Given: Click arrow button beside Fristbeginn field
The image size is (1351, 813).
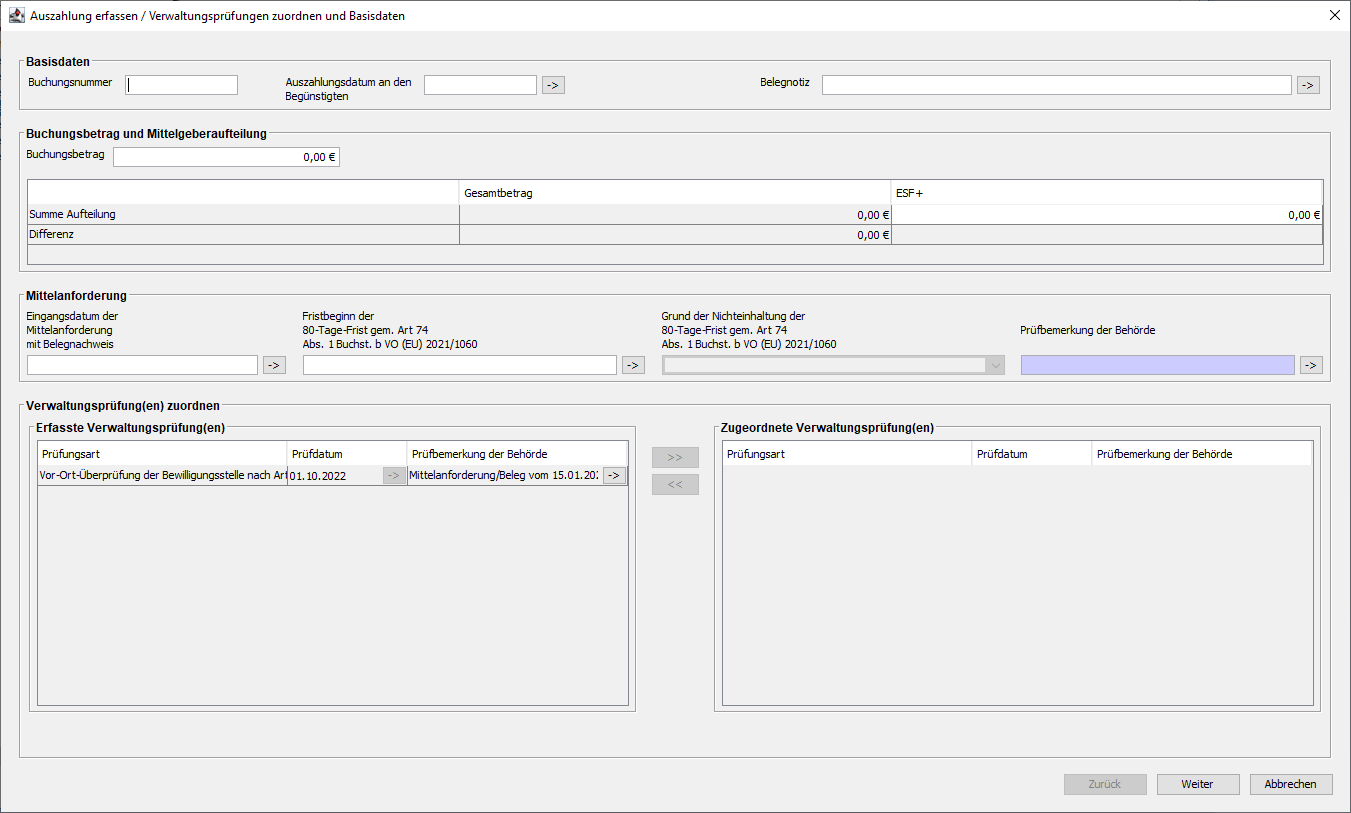Looking at the screenshot, I should [x=633, y=365].
